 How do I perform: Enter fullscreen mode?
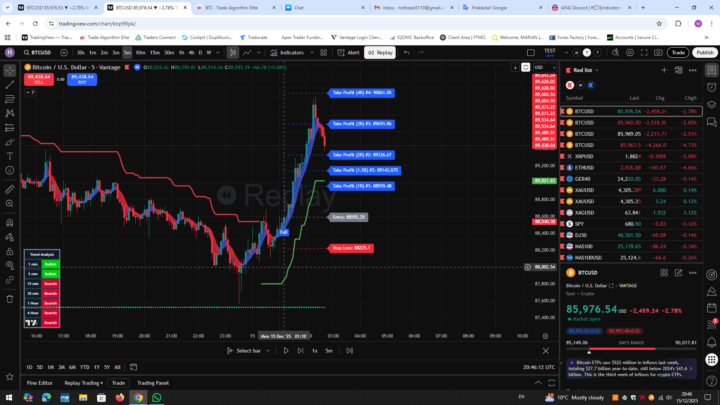point(644,53)
